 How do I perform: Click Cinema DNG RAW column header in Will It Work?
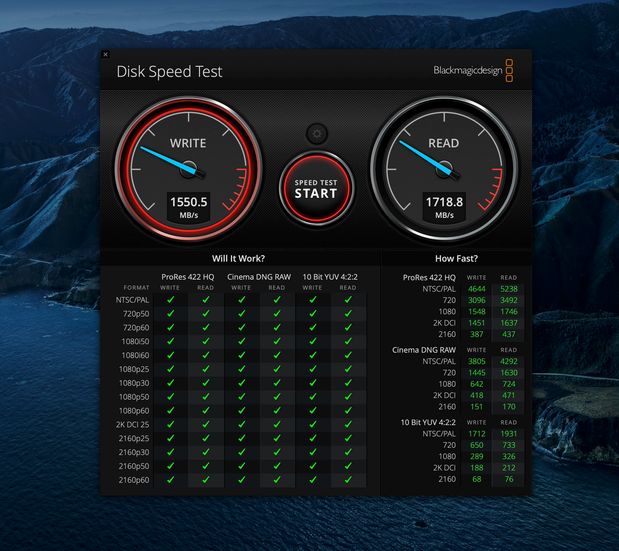coord(259,277)
